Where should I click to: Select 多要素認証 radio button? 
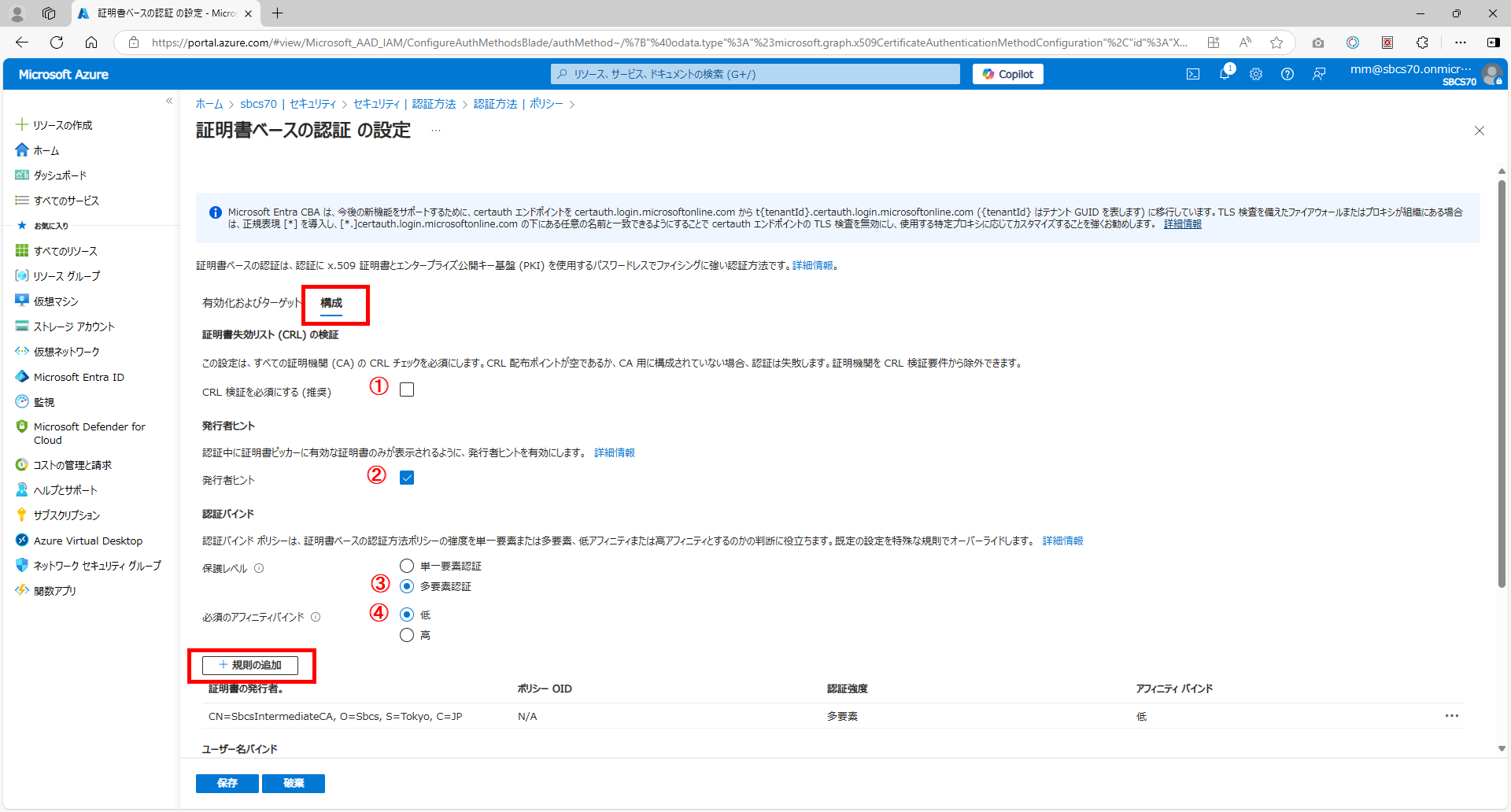tap(407, 586)
